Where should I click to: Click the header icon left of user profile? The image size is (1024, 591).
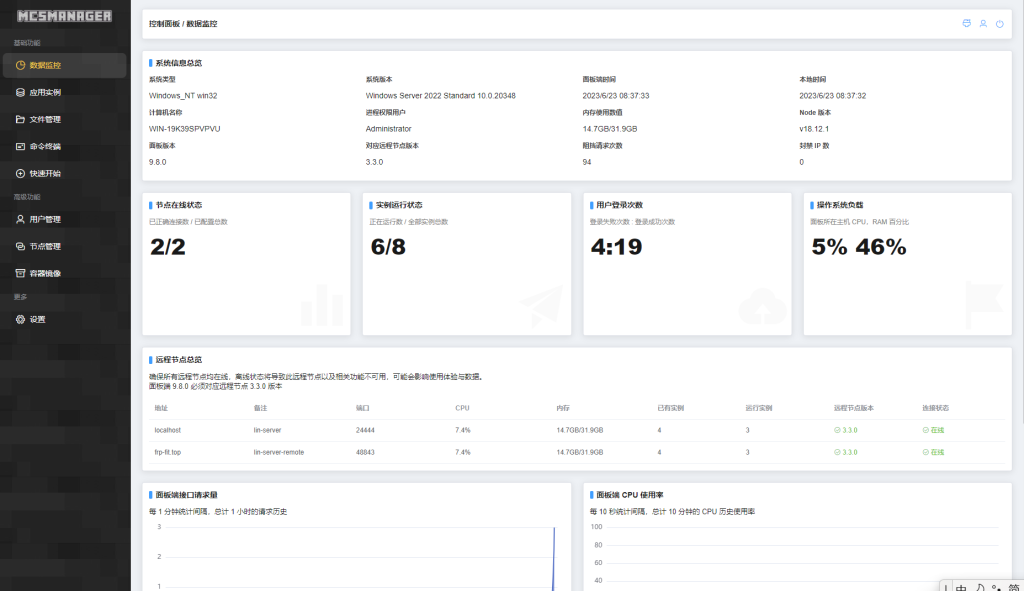(966, 23)
